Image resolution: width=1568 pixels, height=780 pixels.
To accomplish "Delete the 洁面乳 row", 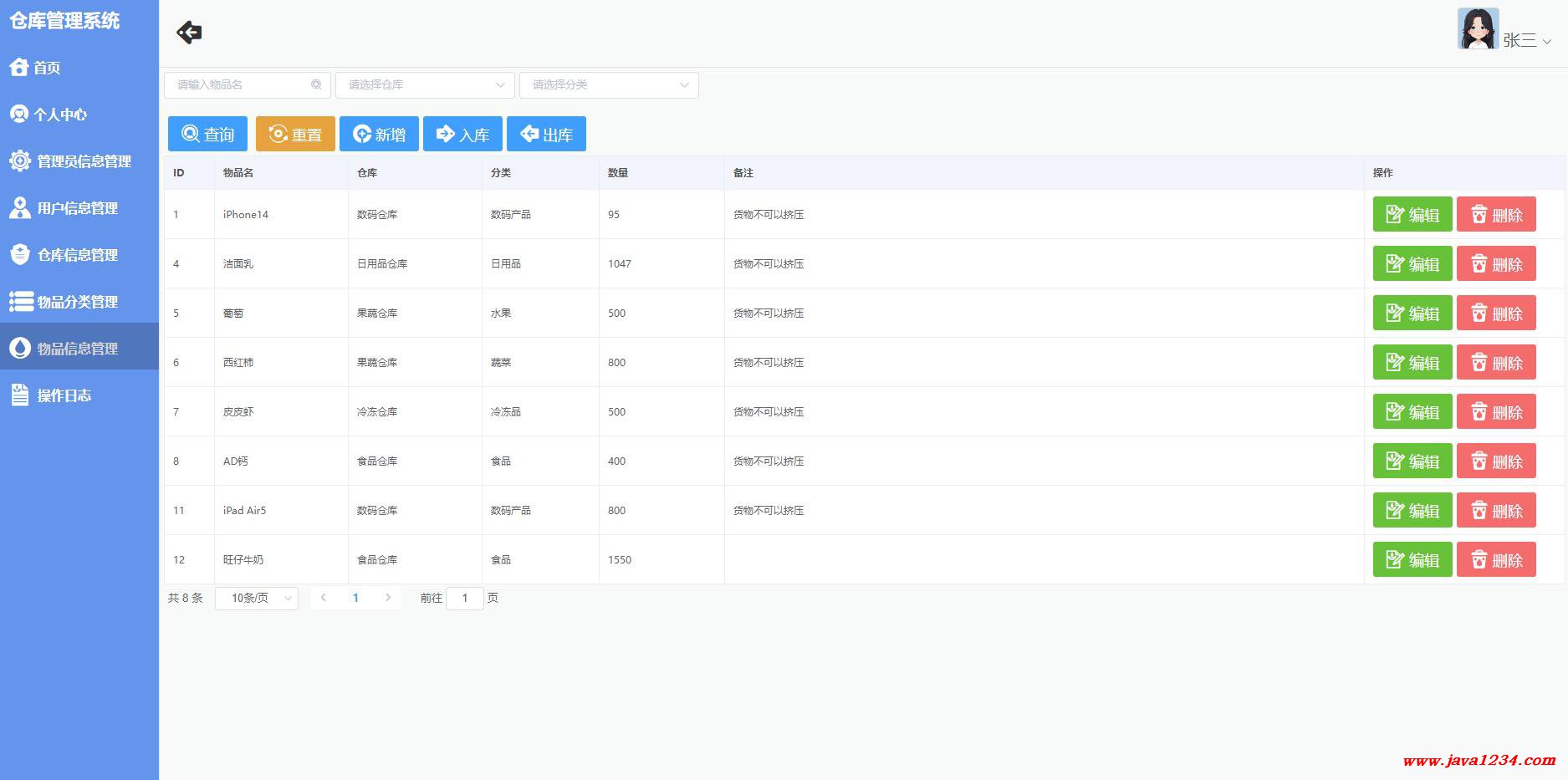I will 1496,263.
